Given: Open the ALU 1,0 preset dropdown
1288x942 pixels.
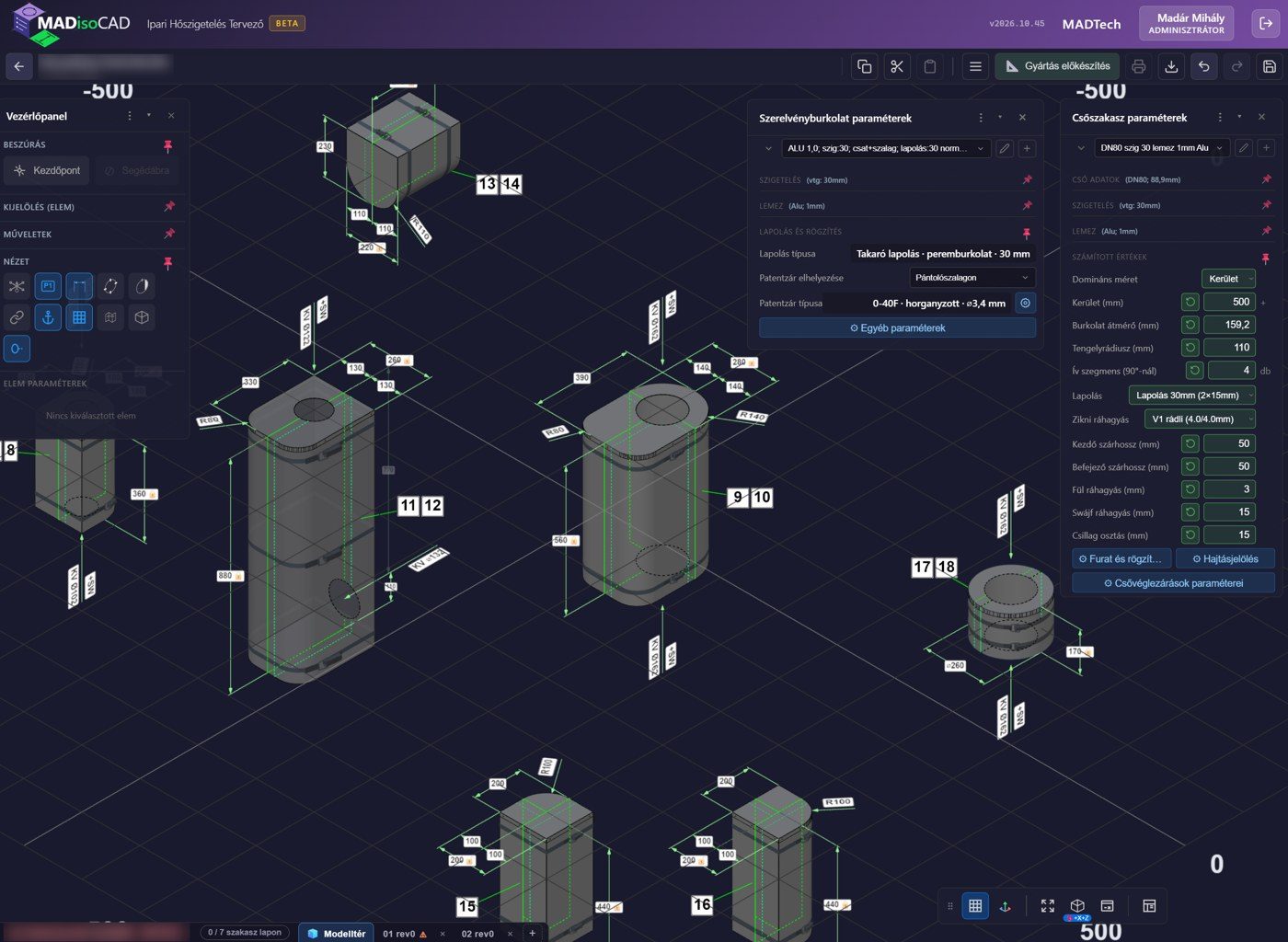Looking at the screenshot, I should point(886,148).
